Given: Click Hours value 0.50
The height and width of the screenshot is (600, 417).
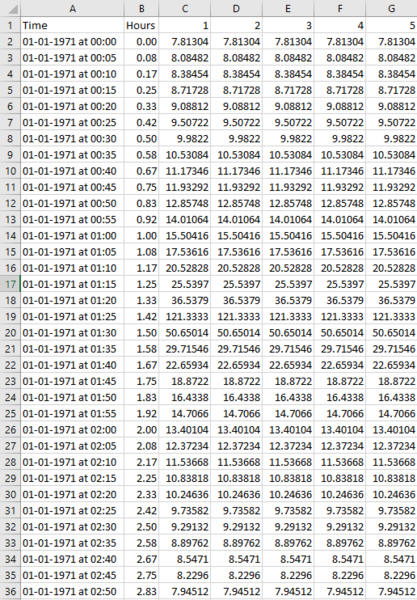Looking at the screenshot, I should tap(141, 139).
